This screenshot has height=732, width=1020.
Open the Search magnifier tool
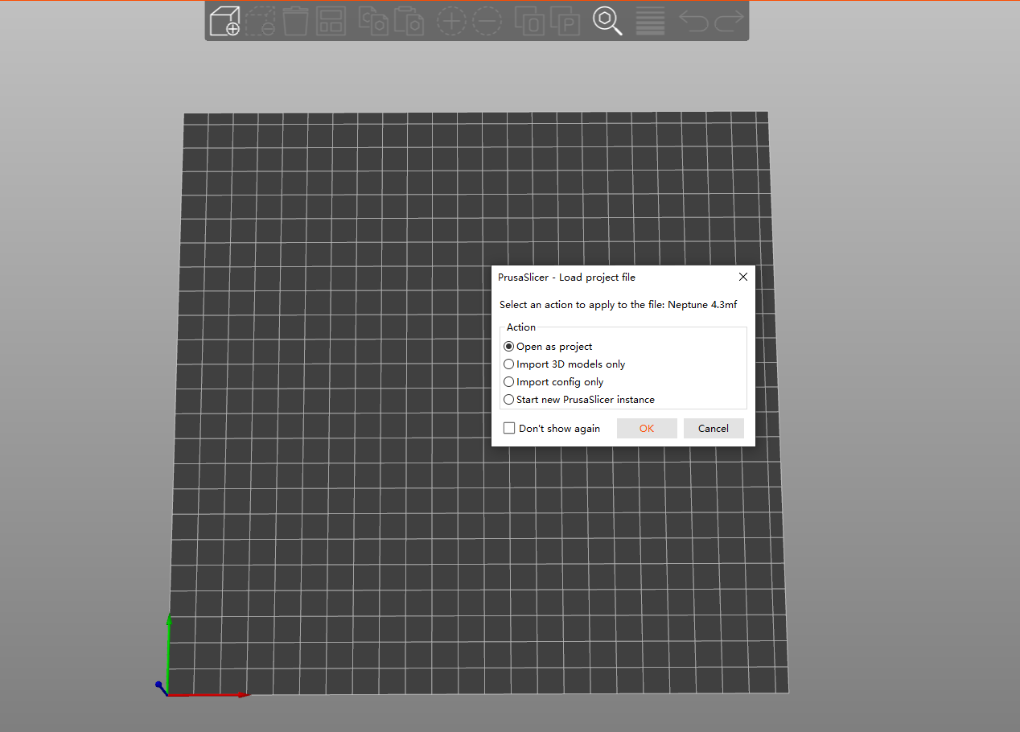click(607, 21)
